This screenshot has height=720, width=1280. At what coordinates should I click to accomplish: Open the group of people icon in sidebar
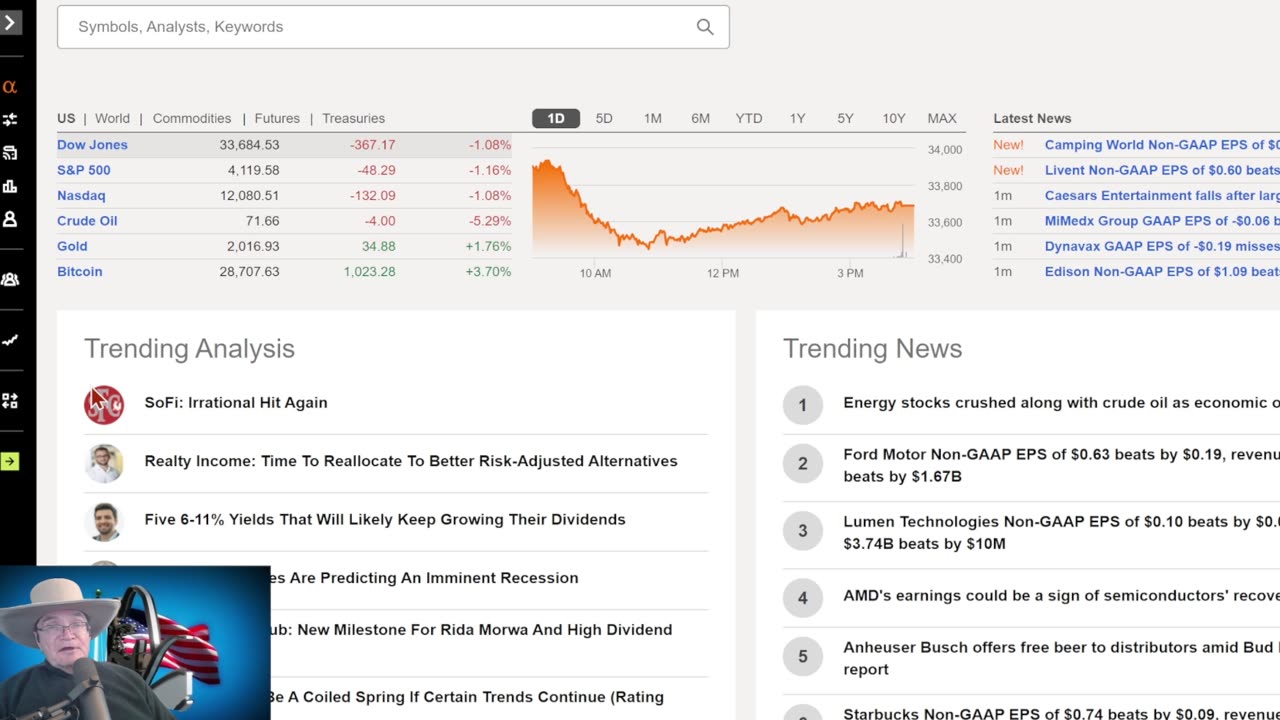(x=10, y=280)
